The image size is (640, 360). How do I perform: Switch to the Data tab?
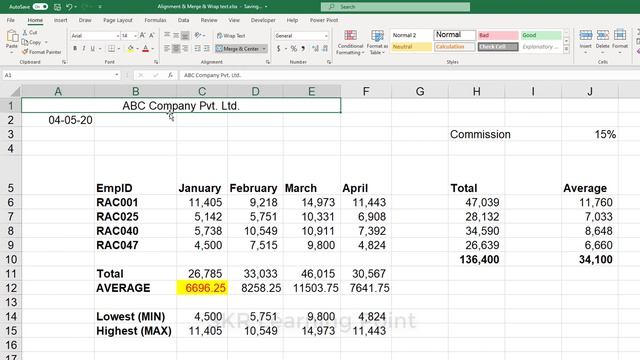(183, 20)
